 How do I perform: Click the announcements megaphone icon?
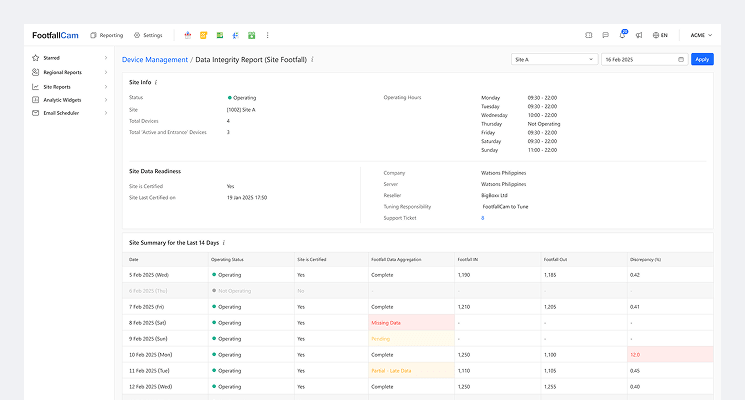[x=638, y=35]
